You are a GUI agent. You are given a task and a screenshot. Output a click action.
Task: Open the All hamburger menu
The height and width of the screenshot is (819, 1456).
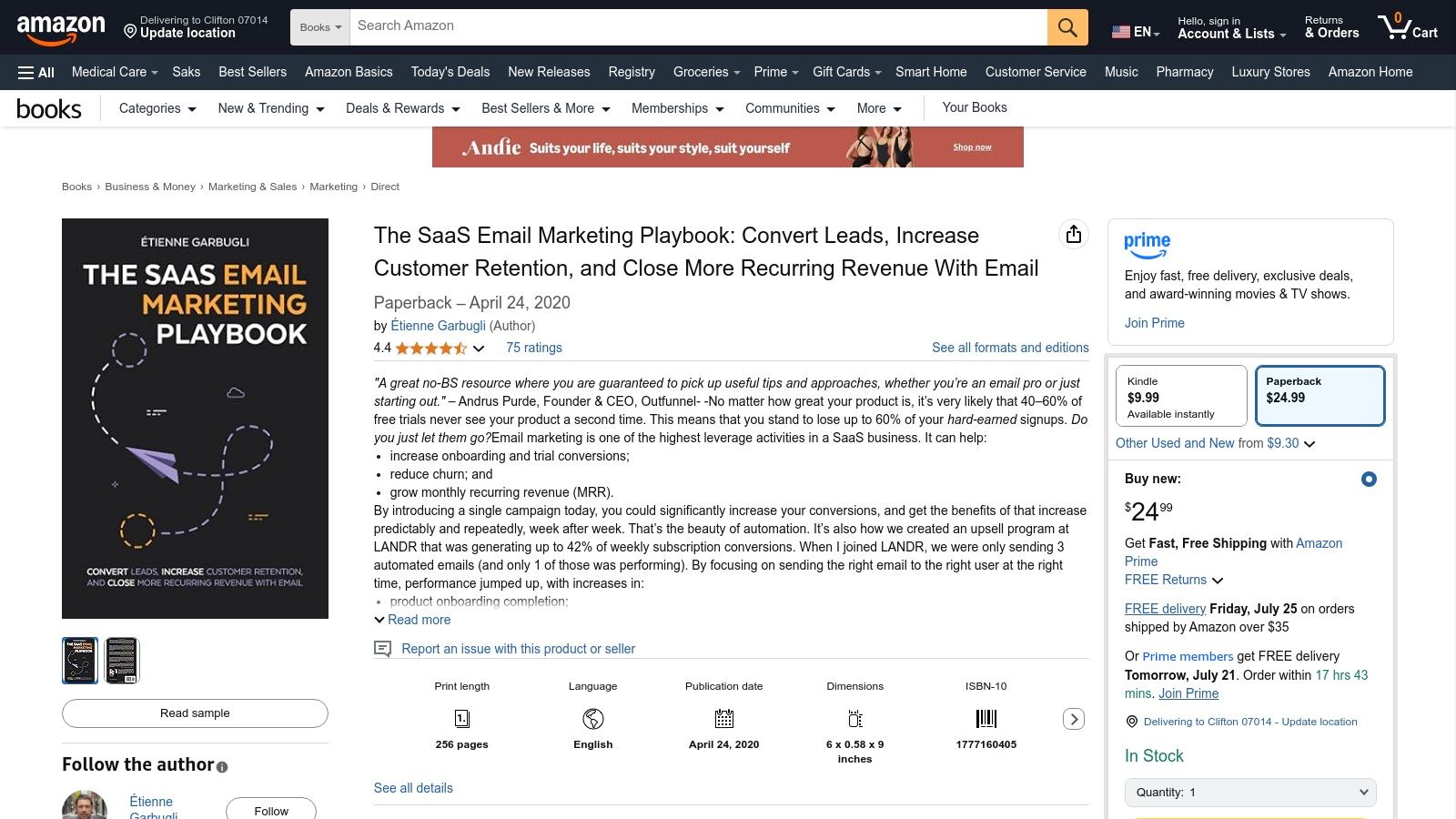pos(36,72)
